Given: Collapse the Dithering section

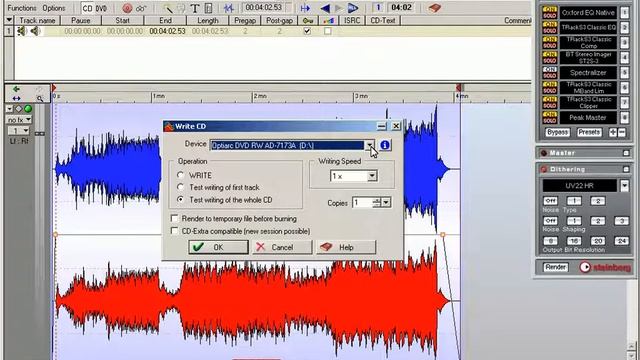Looking at the screenshot, I should tap(626, 169).
